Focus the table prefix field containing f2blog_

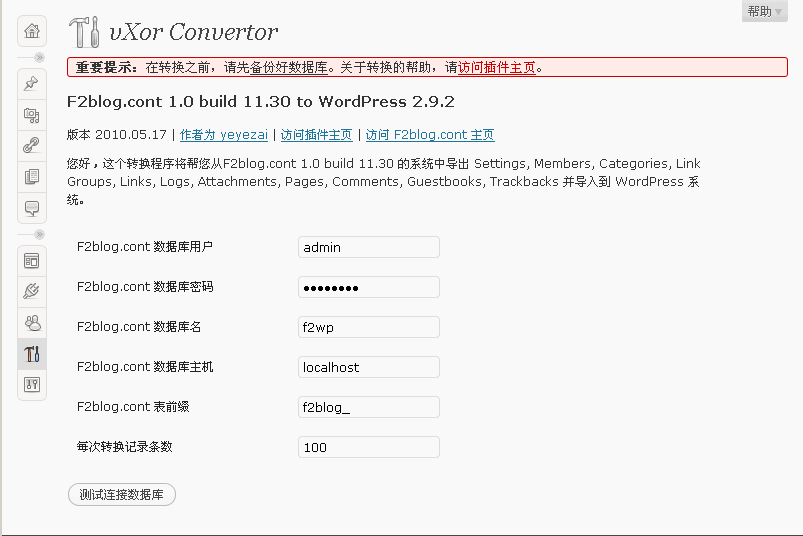(x=369, y=407)
